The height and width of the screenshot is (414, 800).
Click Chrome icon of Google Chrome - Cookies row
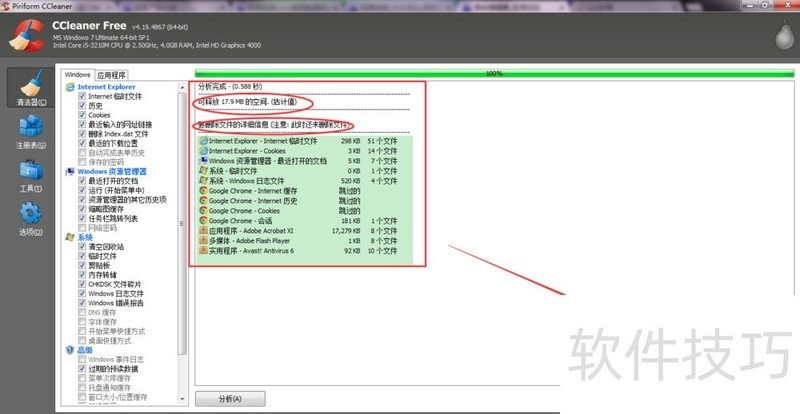(x=204, y=210)
